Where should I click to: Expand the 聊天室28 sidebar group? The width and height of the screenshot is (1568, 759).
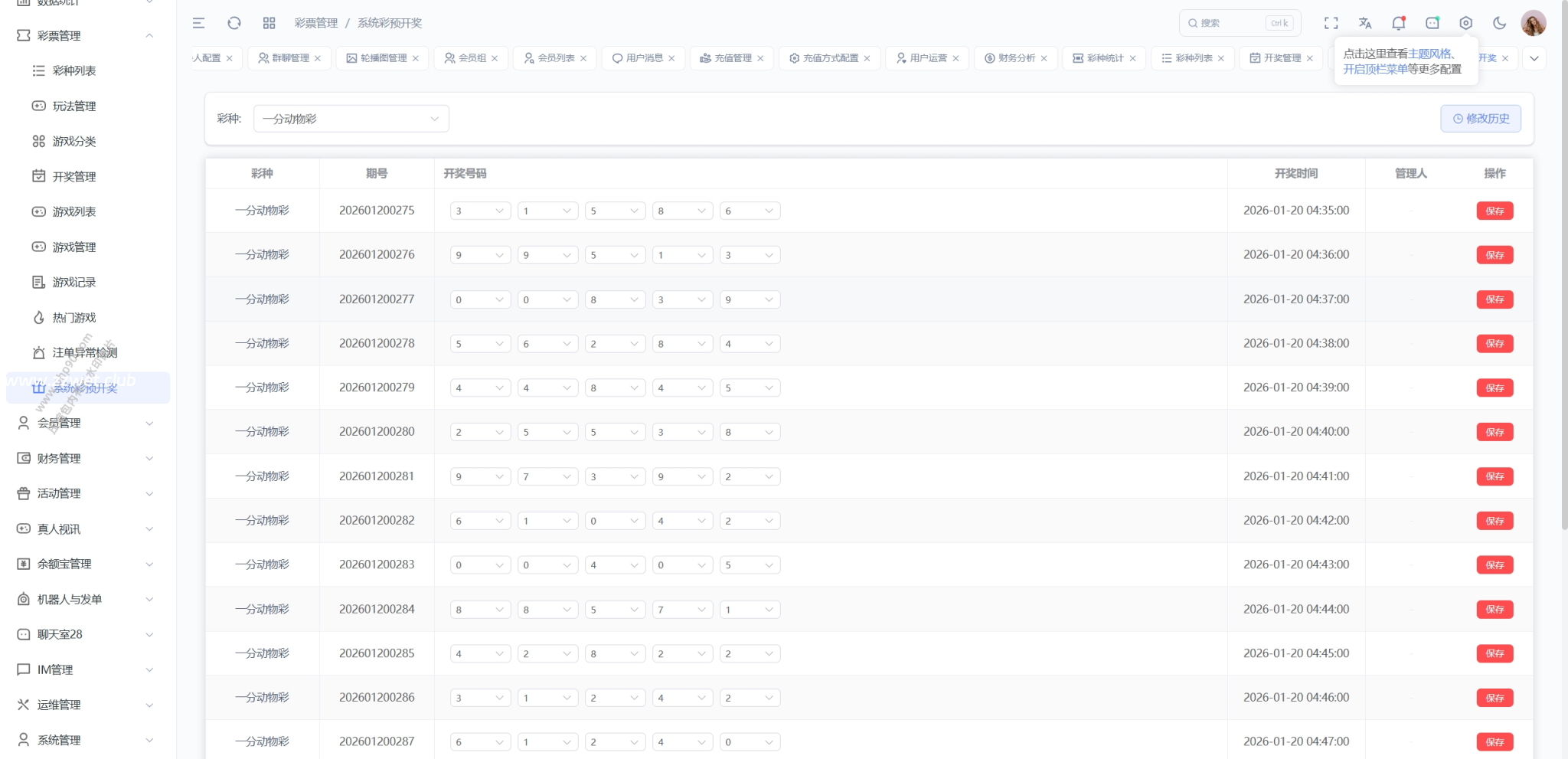88,634
